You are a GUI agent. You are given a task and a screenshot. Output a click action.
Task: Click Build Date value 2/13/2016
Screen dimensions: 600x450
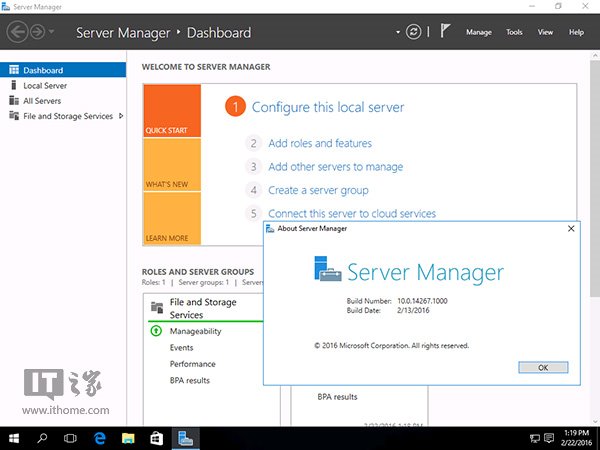click(x=413, y=310)
